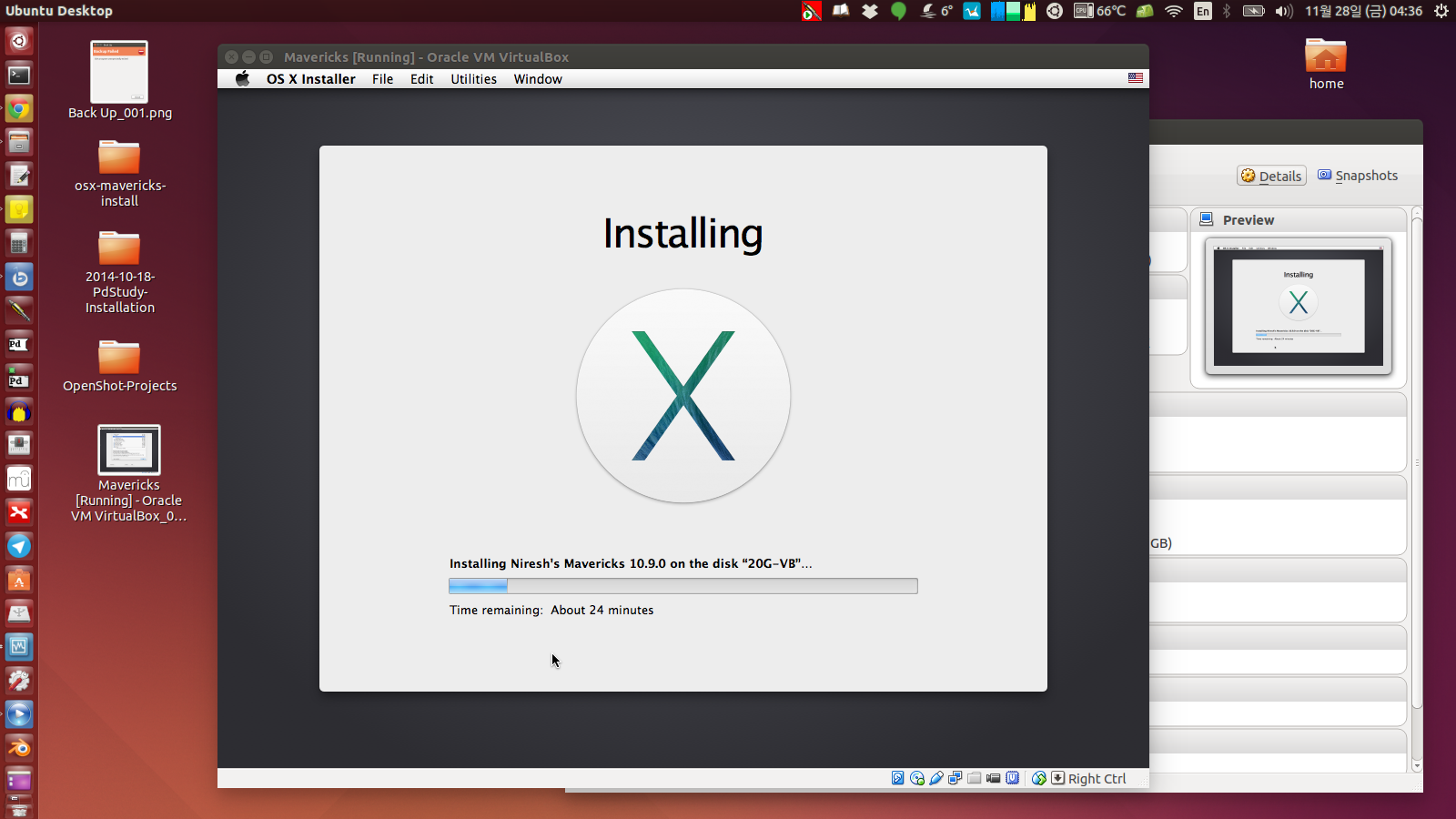Open the Files manager in the launcher
The image size is (1456, 819).
(x=19, y=143)
